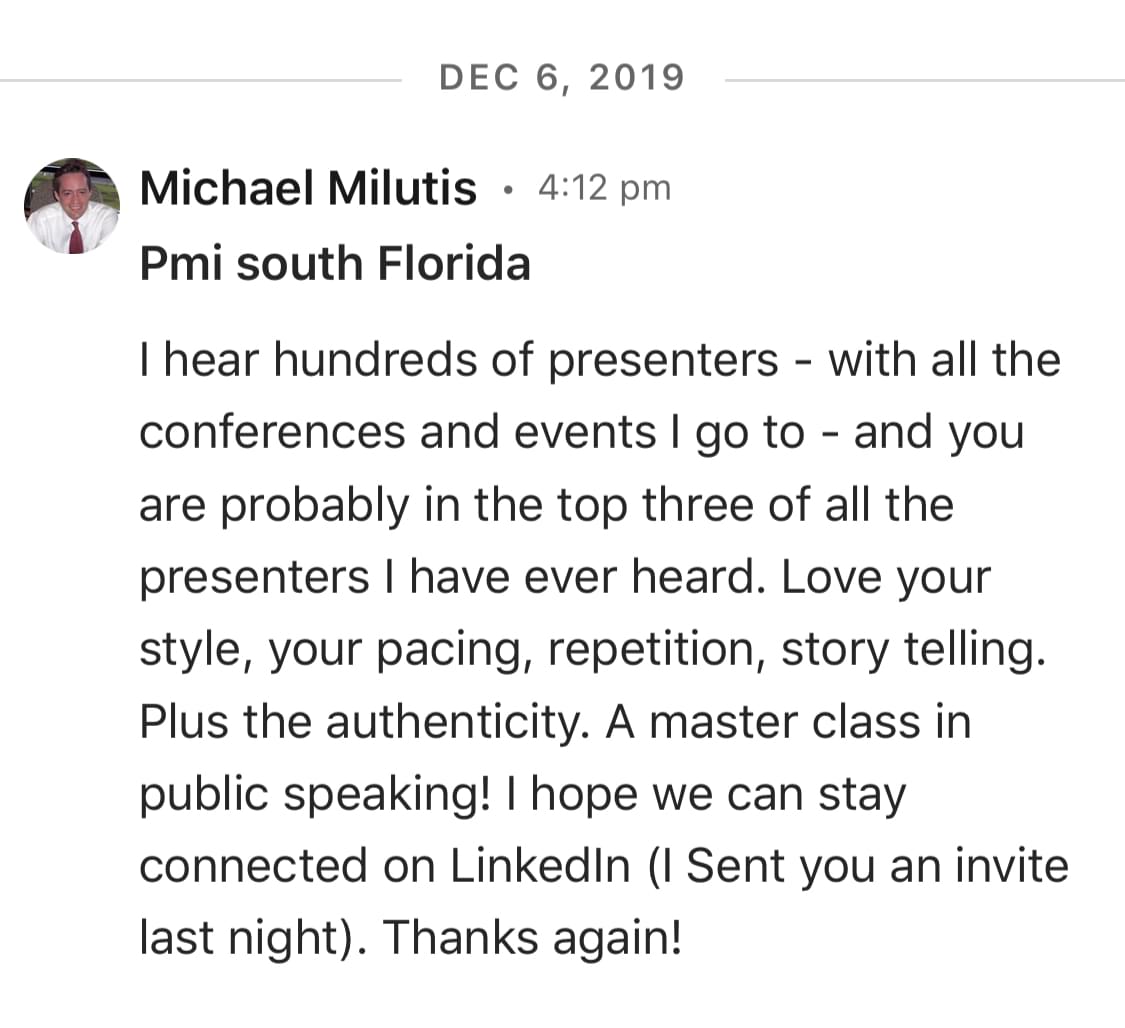Click the phrase "Plus the authenticity"
1125x1028 pixels.
[x=360, y=722]
